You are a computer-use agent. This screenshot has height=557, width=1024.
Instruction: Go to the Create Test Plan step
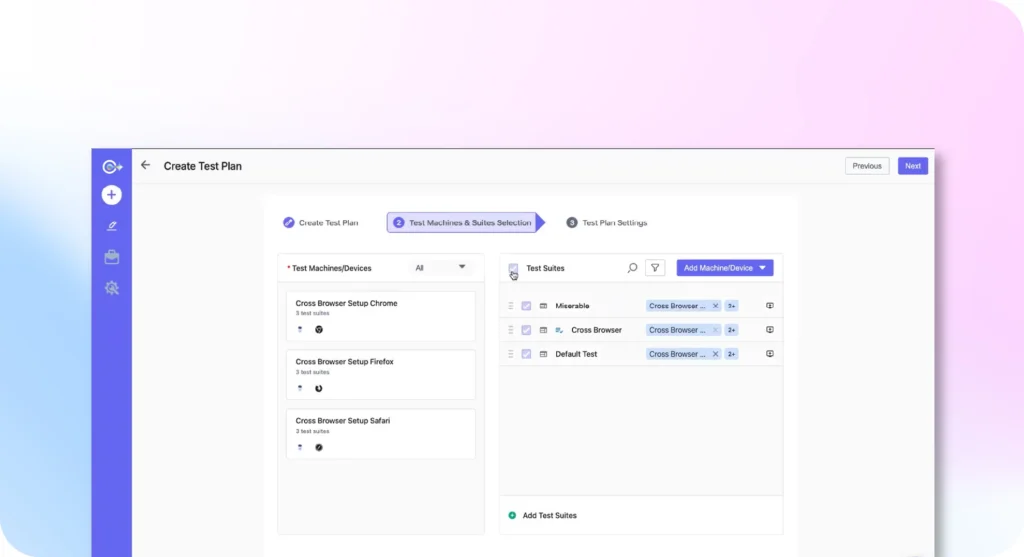pyautogui.click(x=320, y=223)
